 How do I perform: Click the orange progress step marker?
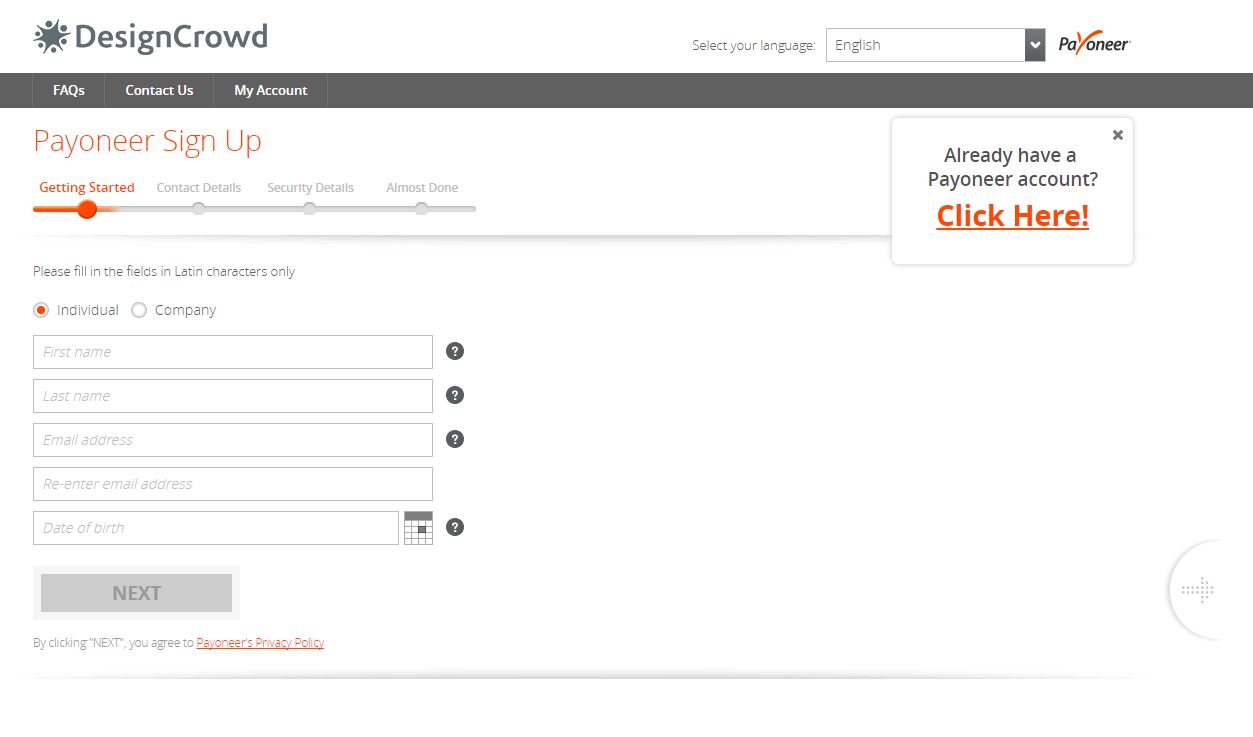point(87,209)
